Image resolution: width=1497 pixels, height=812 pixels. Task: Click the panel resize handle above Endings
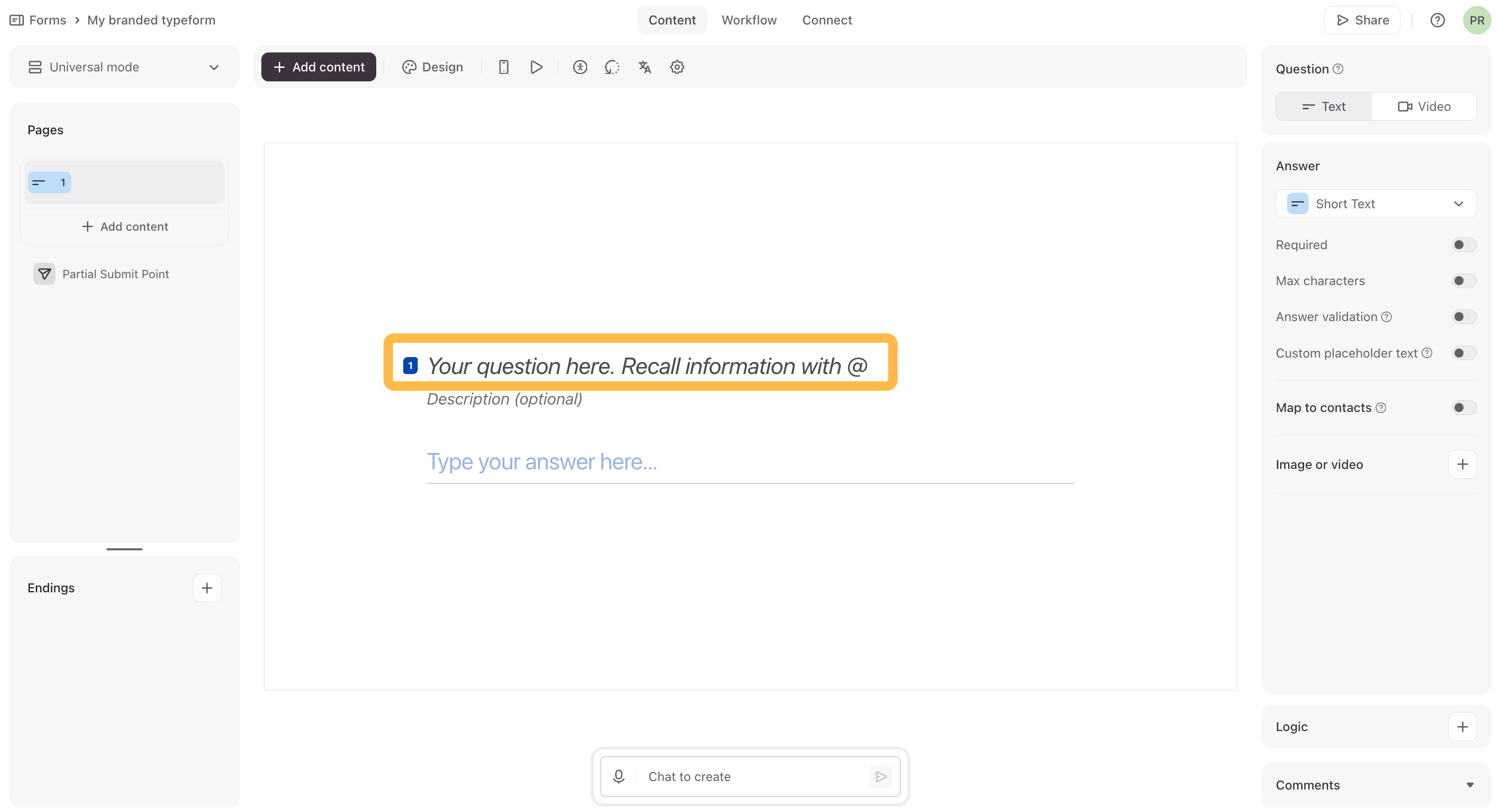pos(124,549)
